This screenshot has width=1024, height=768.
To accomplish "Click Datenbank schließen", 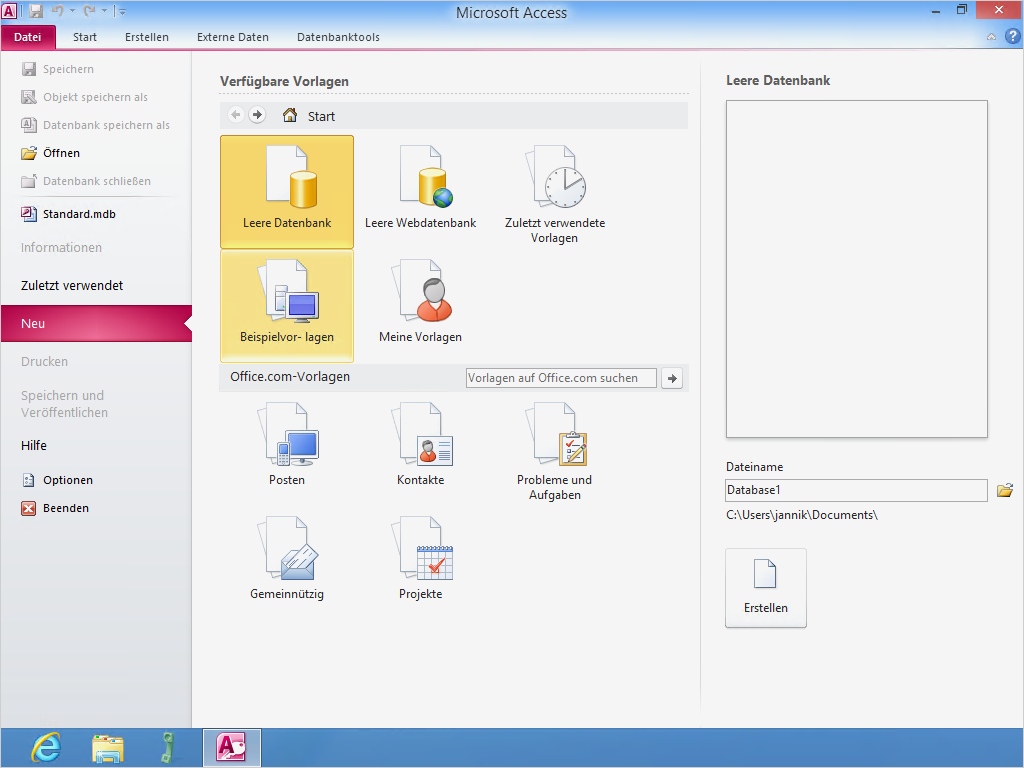I will point(86,181).
